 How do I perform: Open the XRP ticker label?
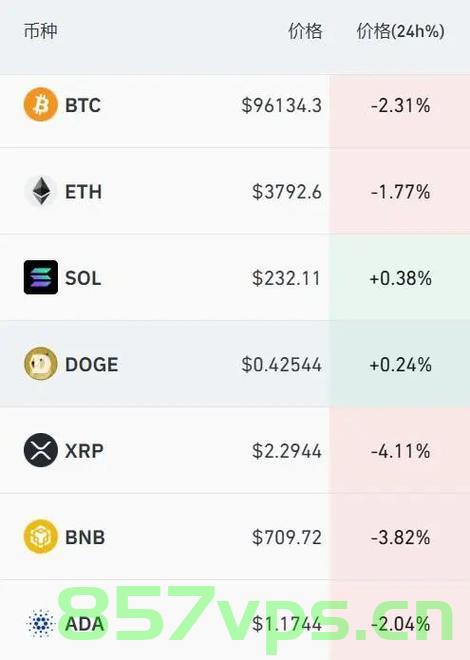point(84,451)
